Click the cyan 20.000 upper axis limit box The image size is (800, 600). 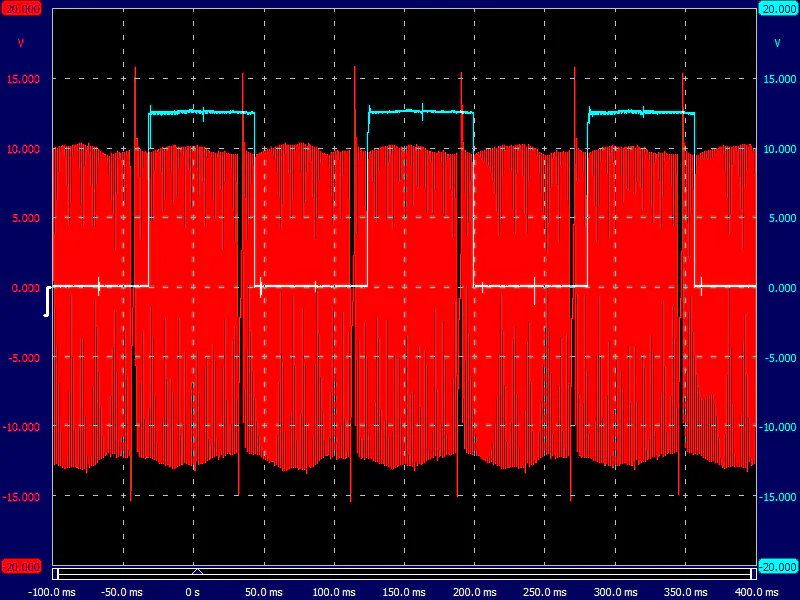click(x=778, y=9)
